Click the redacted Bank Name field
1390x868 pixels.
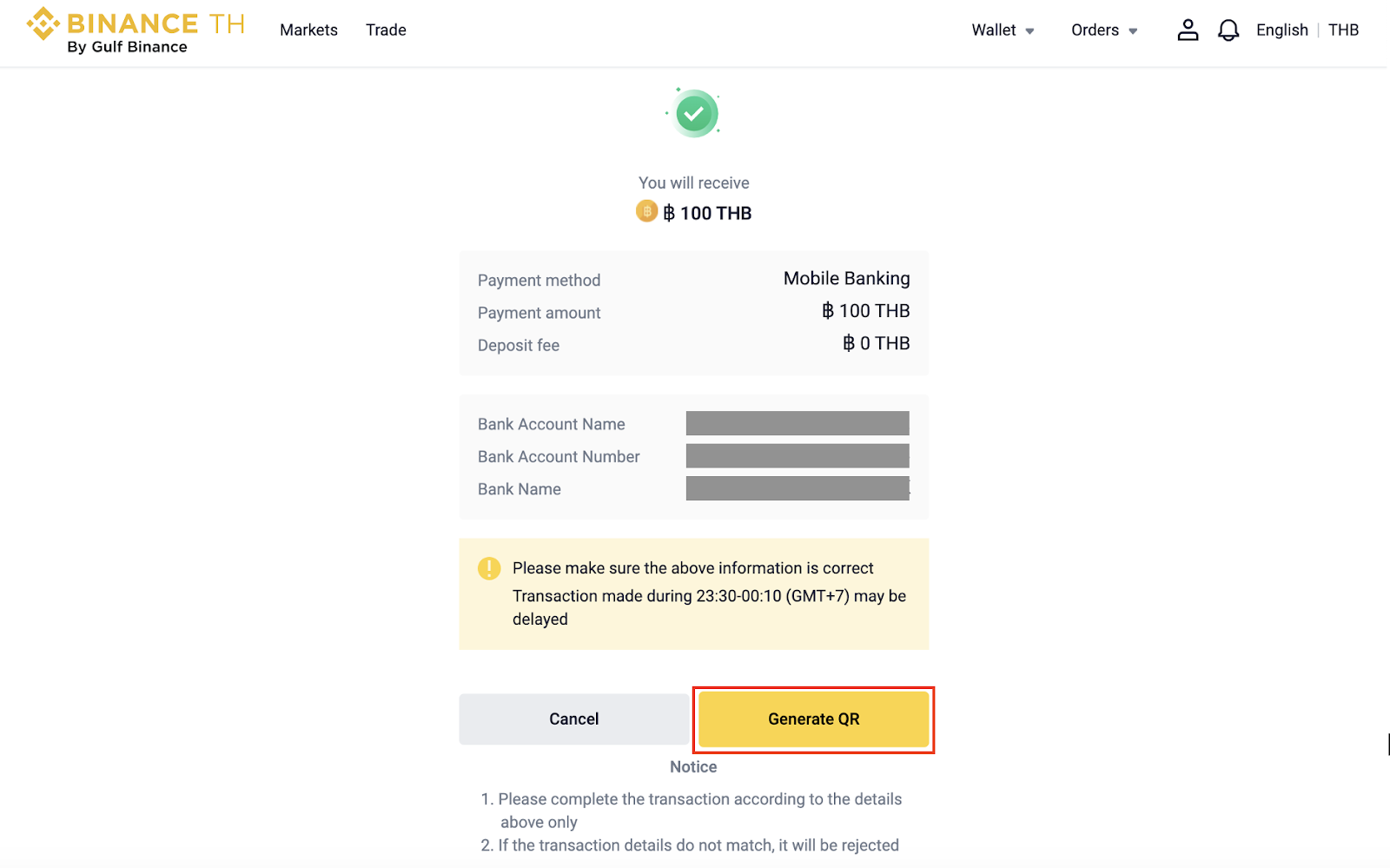pos(797,488)
